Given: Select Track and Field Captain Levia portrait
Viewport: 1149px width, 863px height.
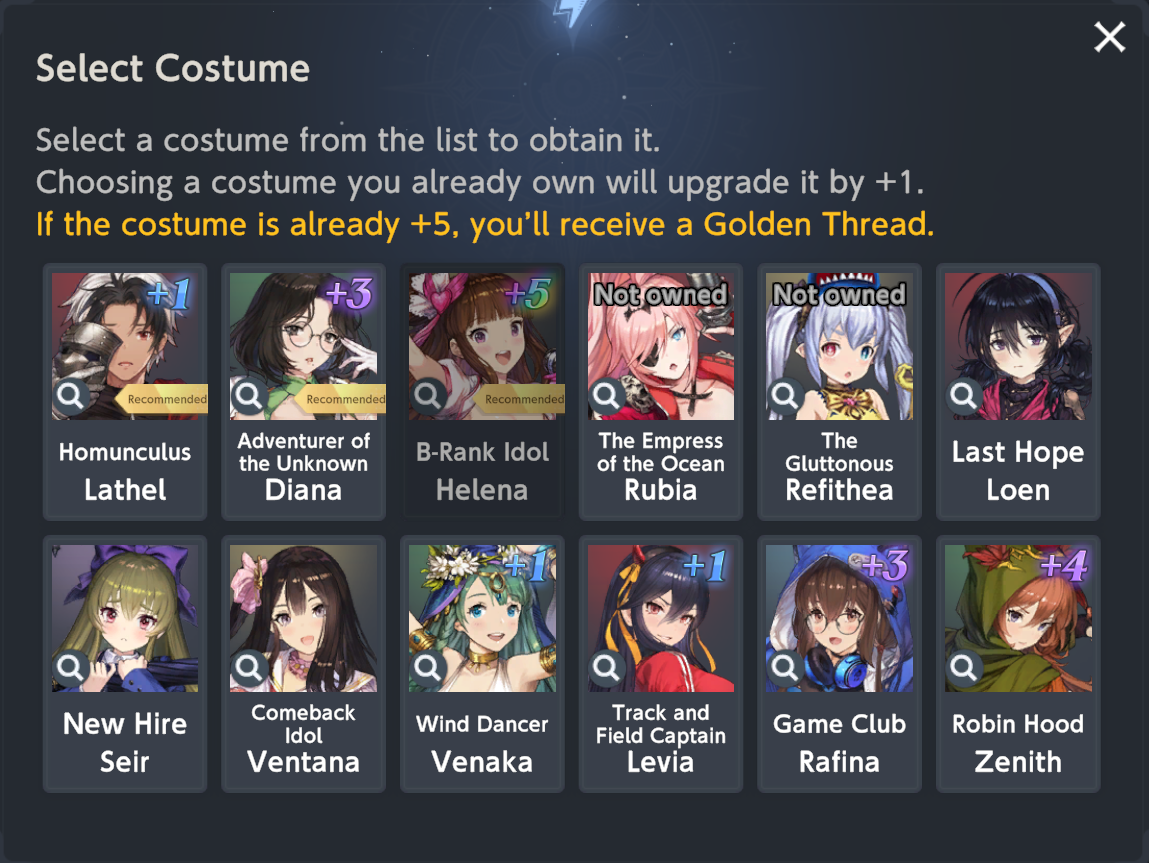Looking at the screenshot, I should [x=660, y=618].
